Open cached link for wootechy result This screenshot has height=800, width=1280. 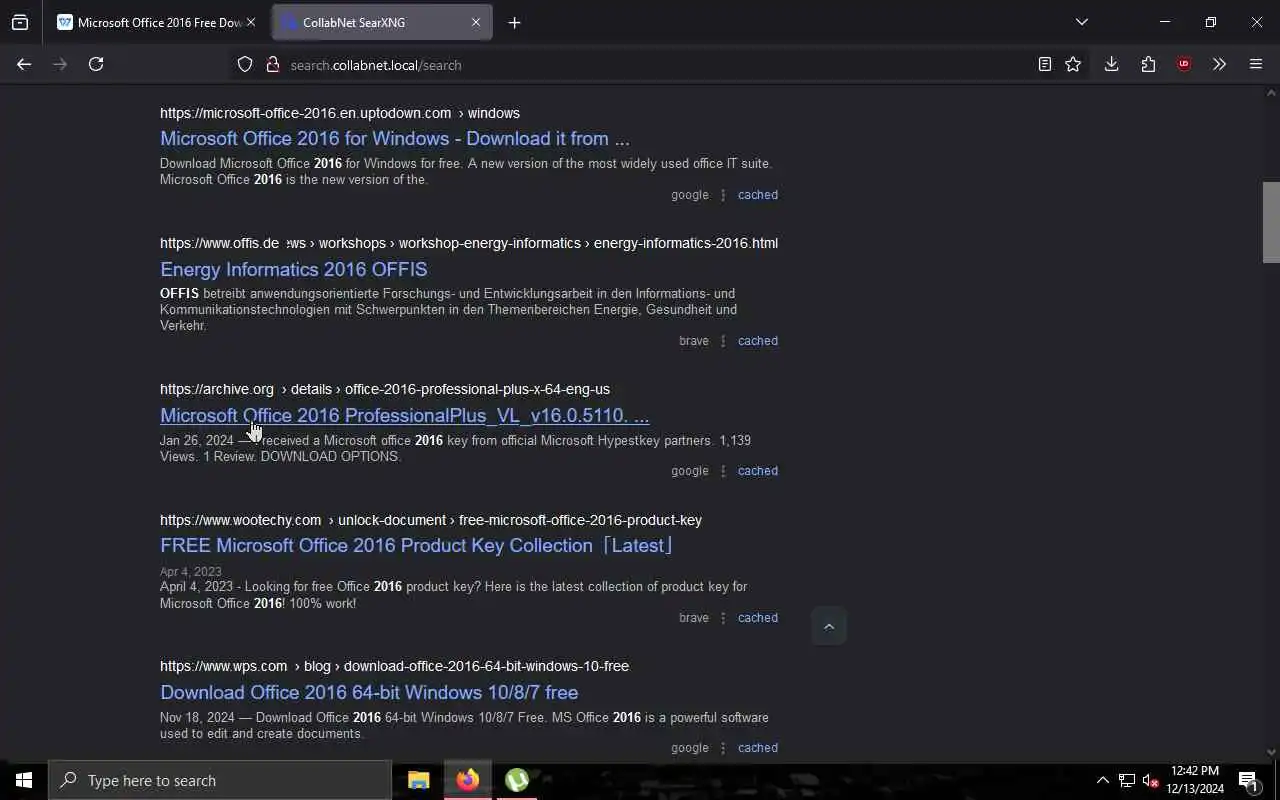click(x=758, y=618)
